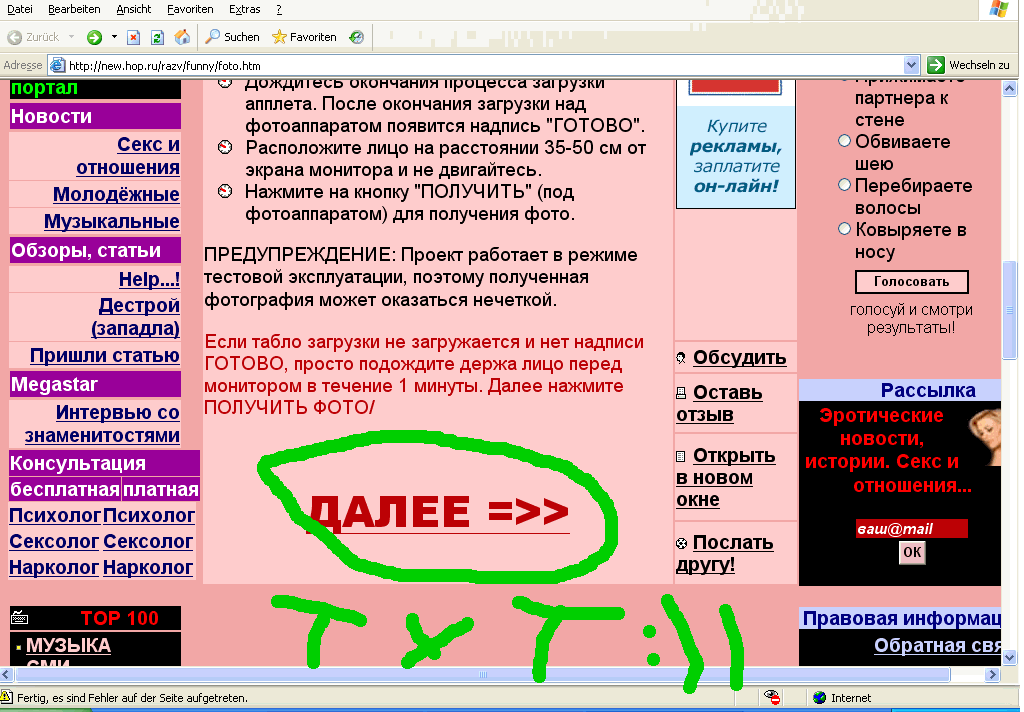Select the Ковыряете в носу radio option
Screen dimensions: 1024x712
tap(844, 229)
